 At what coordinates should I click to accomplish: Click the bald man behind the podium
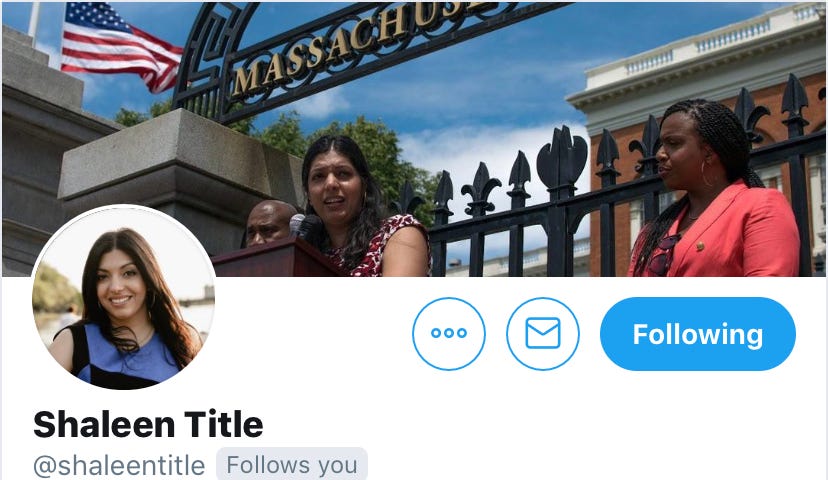[x=270, y=223]
